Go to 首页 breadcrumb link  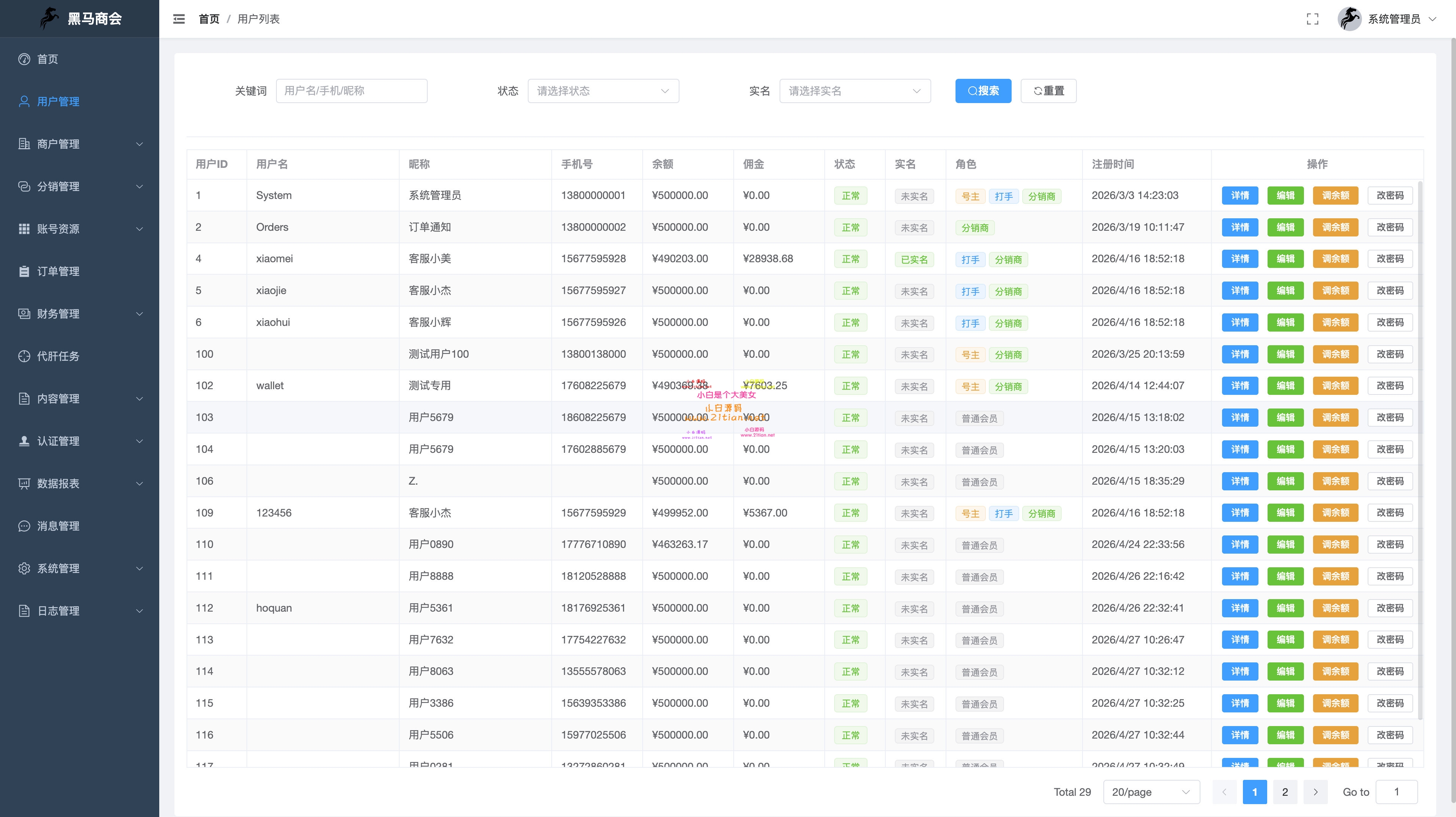click(x=209, y=19)
